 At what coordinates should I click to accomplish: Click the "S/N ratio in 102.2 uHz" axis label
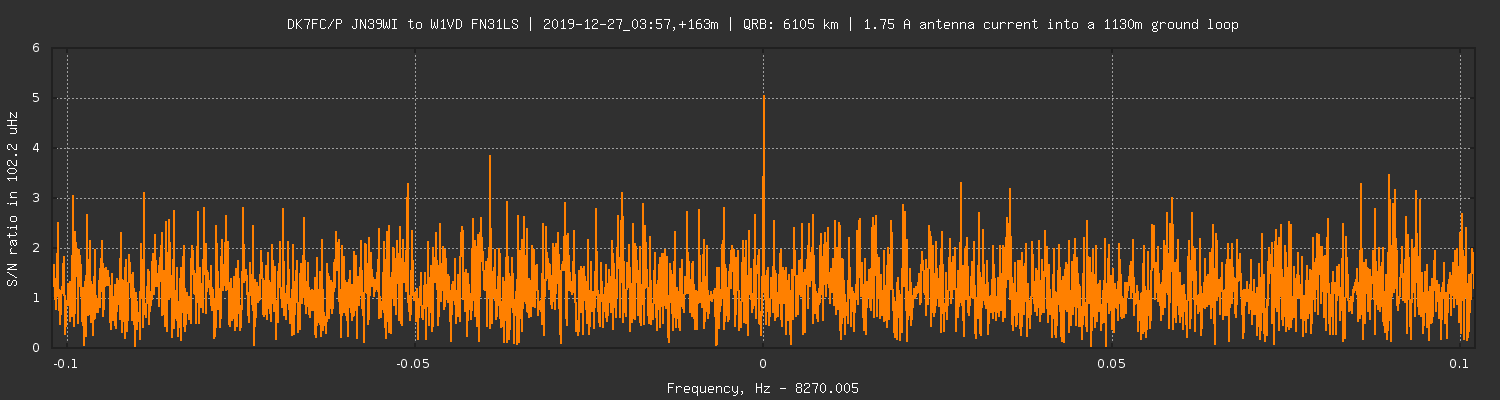pyautogui.click(x=12, y=199)
